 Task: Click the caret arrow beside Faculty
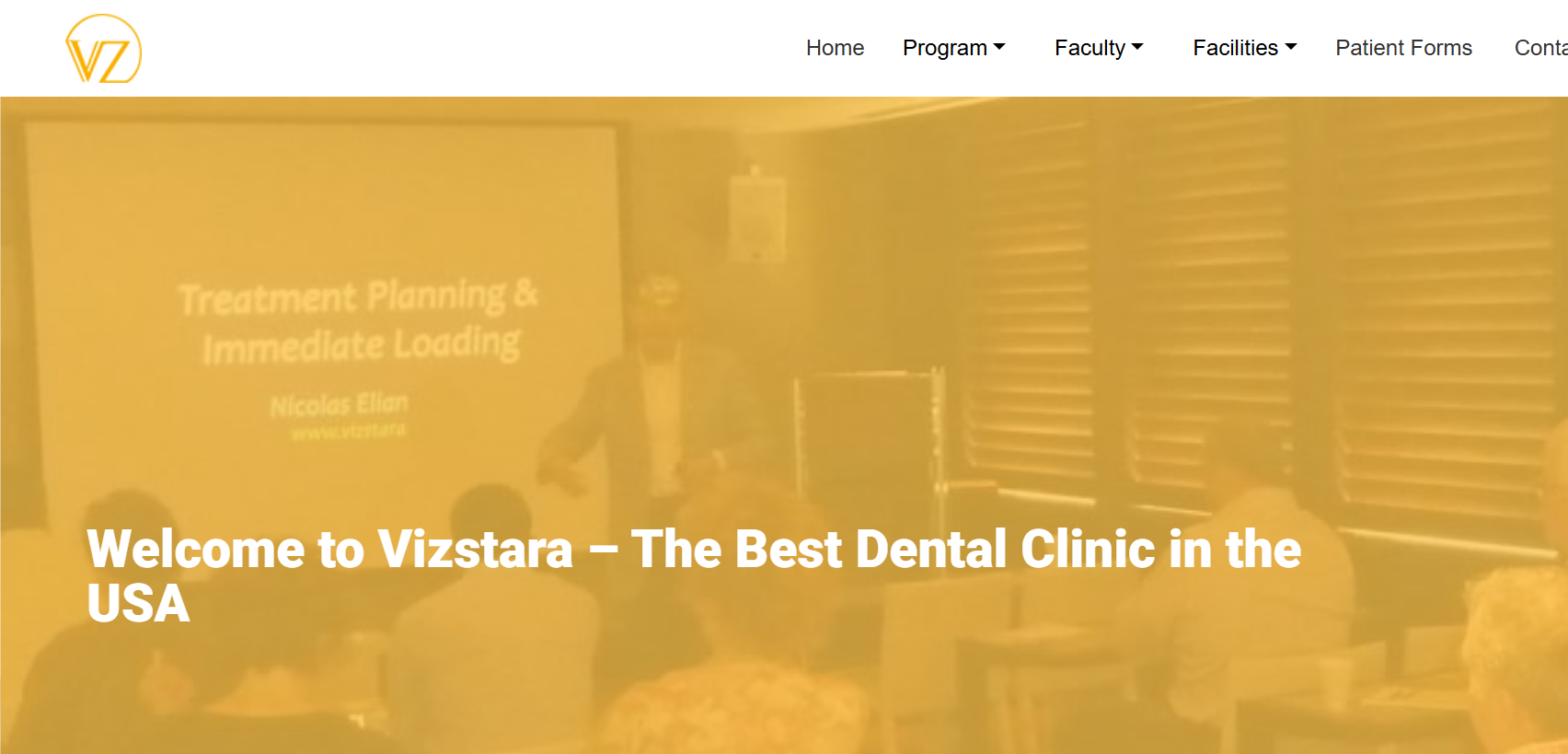1137,47
